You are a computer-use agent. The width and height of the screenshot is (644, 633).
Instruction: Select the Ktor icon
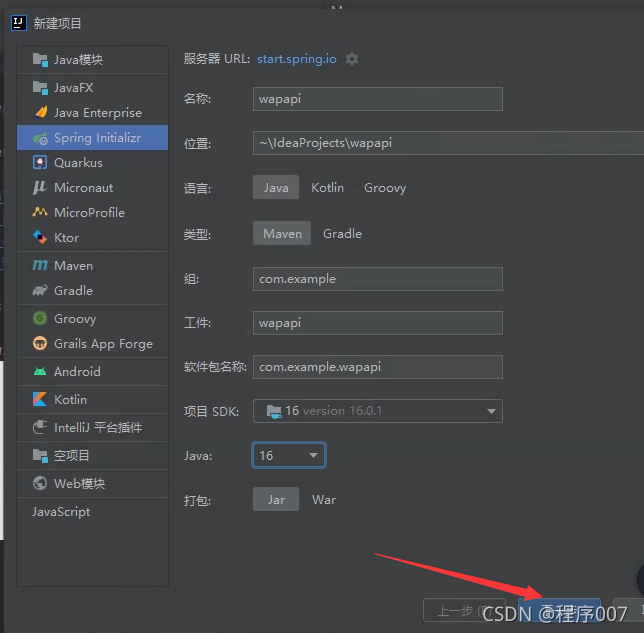click(40, 237)
